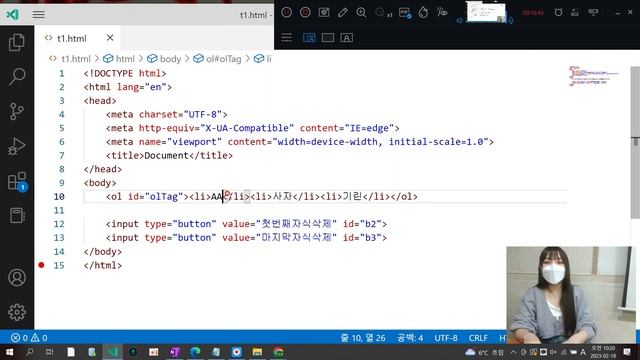This screenshot has height=360, width=640.
Task: Open the Search view in activity bar
Action: click(x=17, y=76)
